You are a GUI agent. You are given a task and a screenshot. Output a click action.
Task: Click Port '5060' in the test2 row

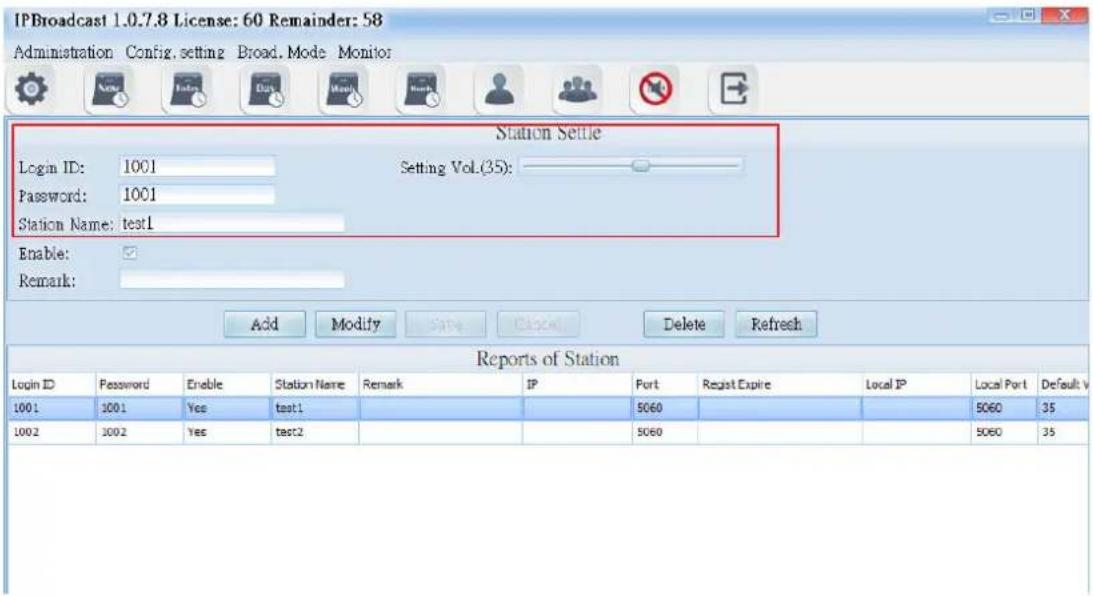664,432
